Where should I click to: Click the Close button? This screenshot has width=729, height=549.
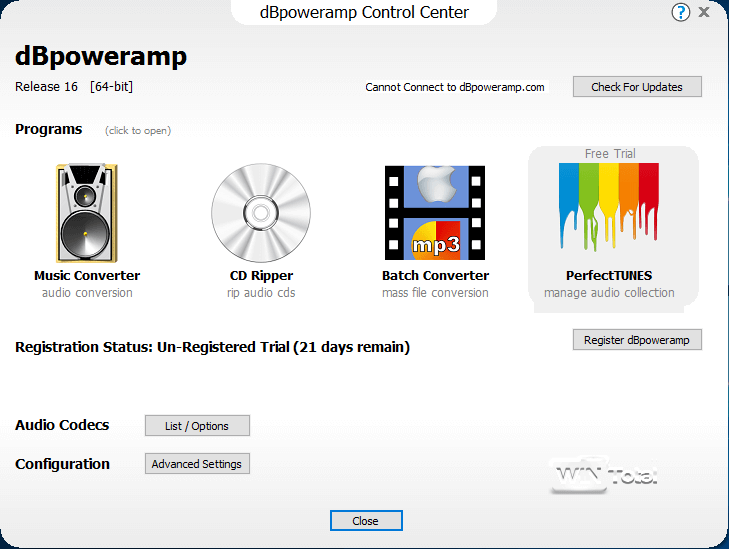coord(366,521)
